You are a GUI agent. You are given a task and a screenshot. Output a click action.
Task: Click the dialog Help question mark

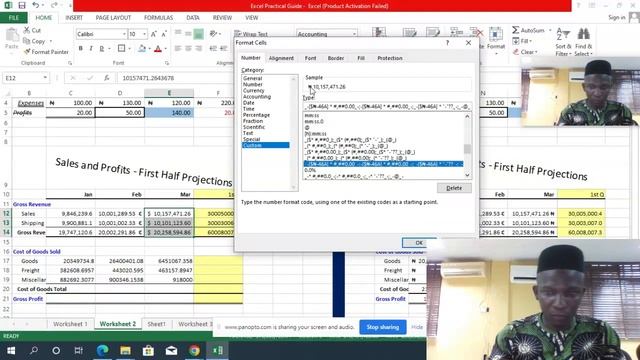coord(448,42)
